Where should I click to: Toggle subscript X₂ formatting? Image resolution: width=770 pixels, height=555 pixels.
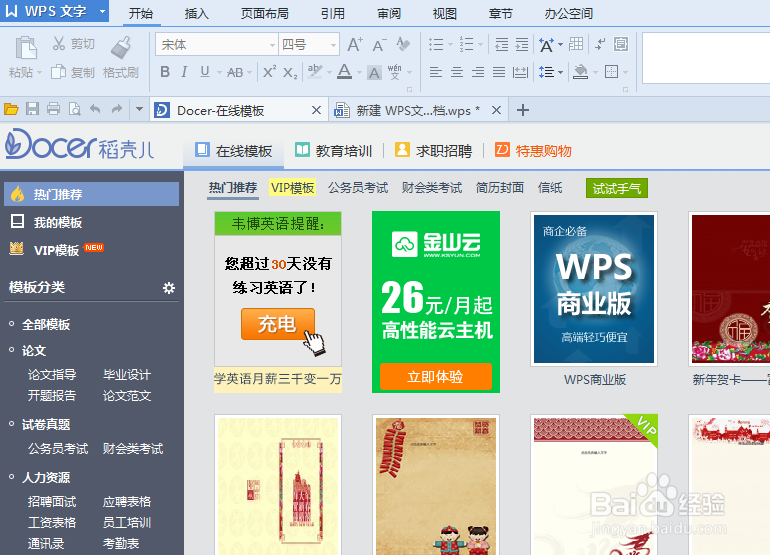click(290, 73)
